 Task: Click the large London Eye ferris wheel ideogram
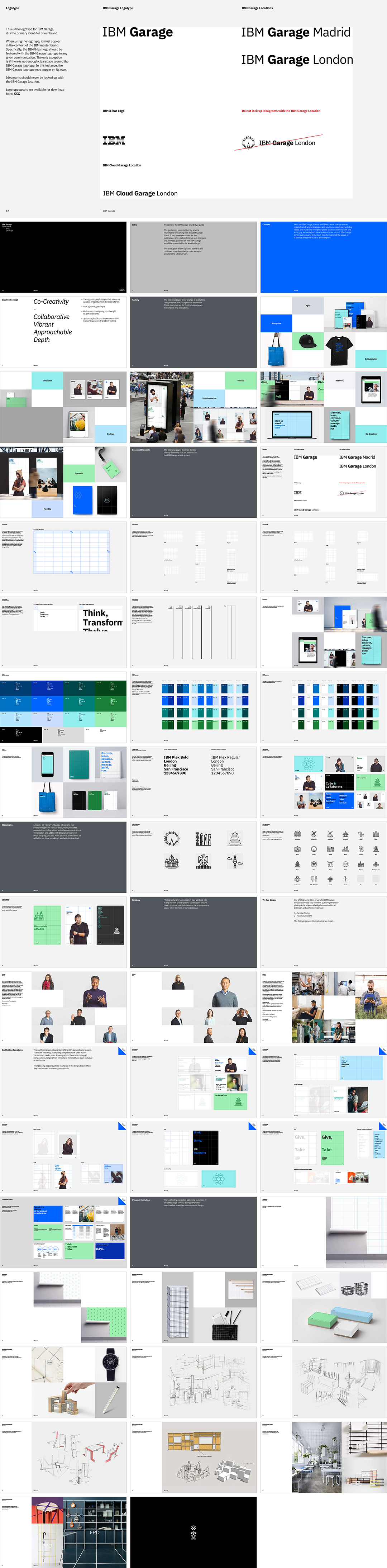tap(172, 839)
